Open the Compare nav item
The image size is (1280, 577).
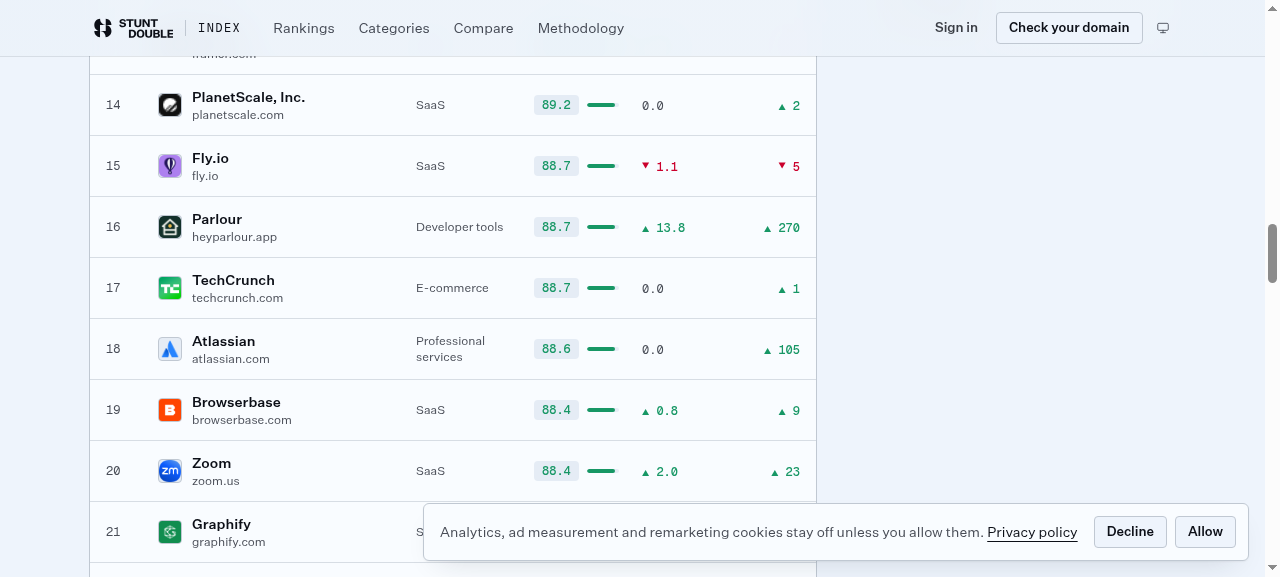pos(483,28)
